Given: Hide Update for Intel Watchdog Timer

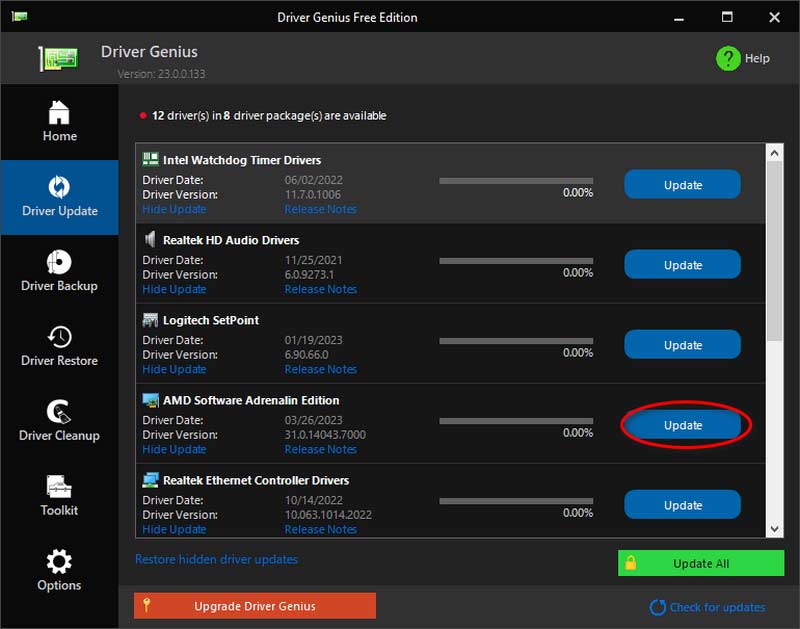Looking at the screenshot, I should point(174,209).
